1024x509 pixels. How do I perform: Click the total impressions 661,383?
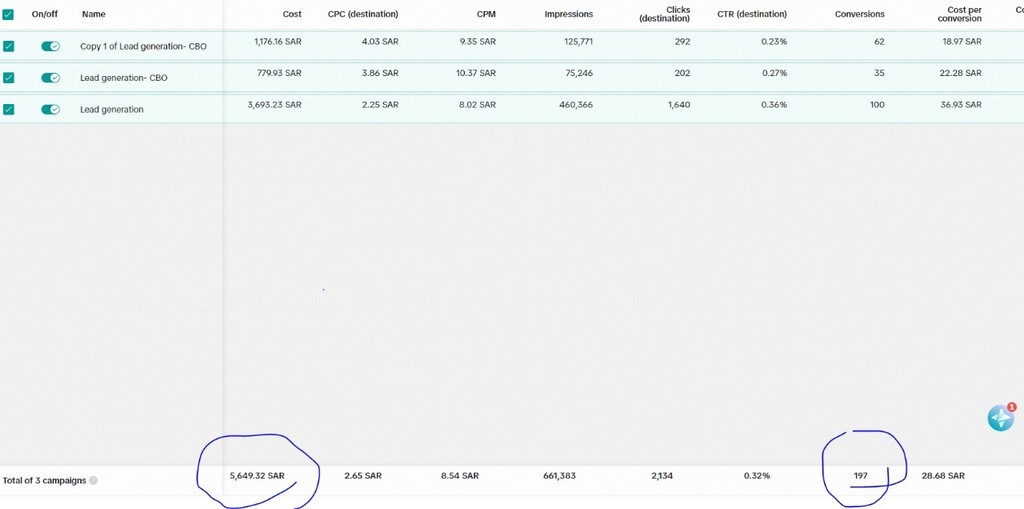pyautogui.click(x=559, y=476)
